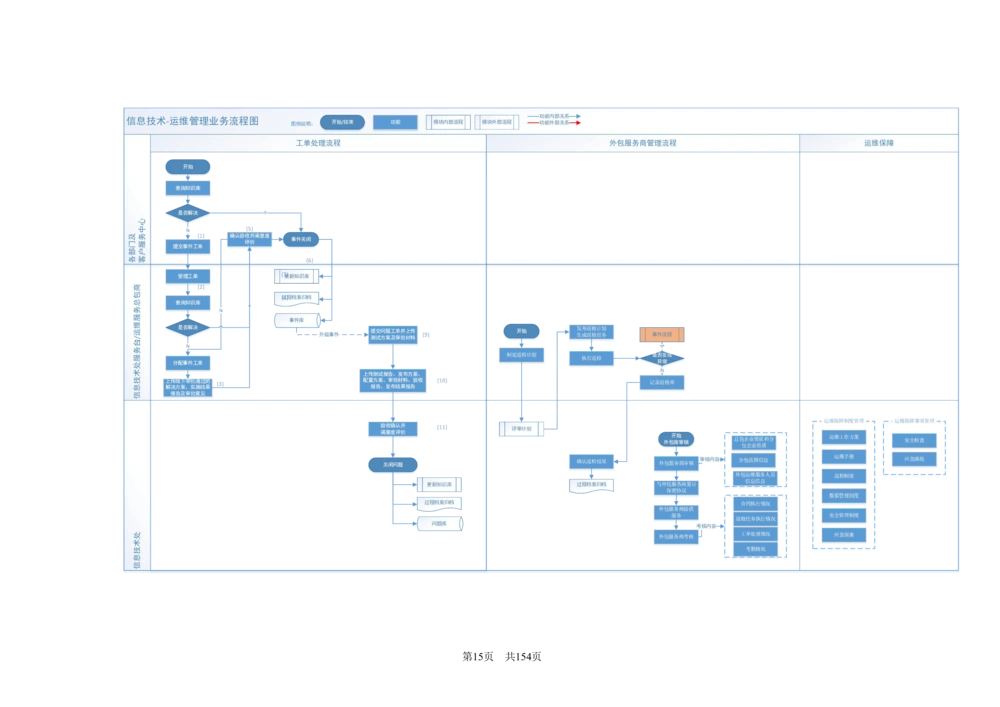Select the 外包服务商考核 box
The width and height of the screenshot is (1000, 707).
coord(676,537)
